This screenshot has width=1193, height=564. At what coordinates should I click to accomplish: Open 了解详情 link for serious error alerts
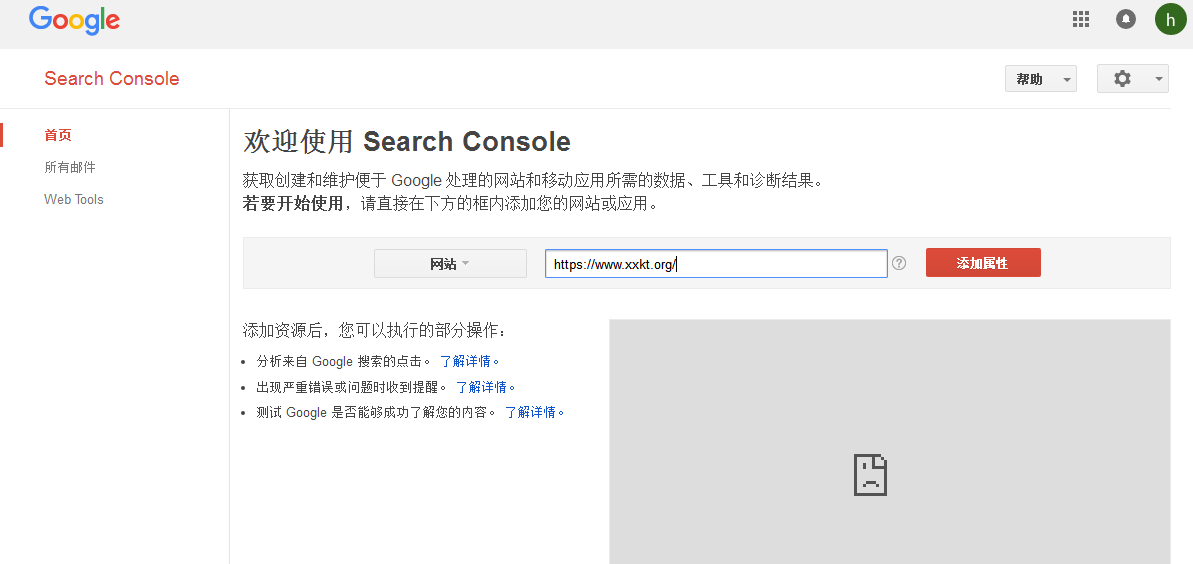(x=486, y=387)
